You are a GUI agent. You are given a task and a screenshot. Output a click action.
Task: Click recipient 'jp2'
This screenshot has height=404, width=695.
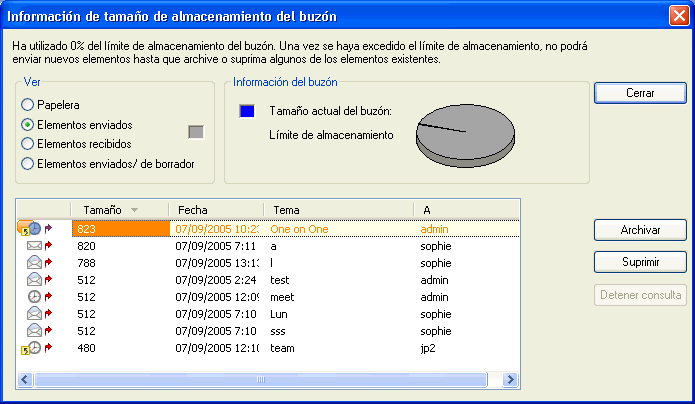point(428,349)
